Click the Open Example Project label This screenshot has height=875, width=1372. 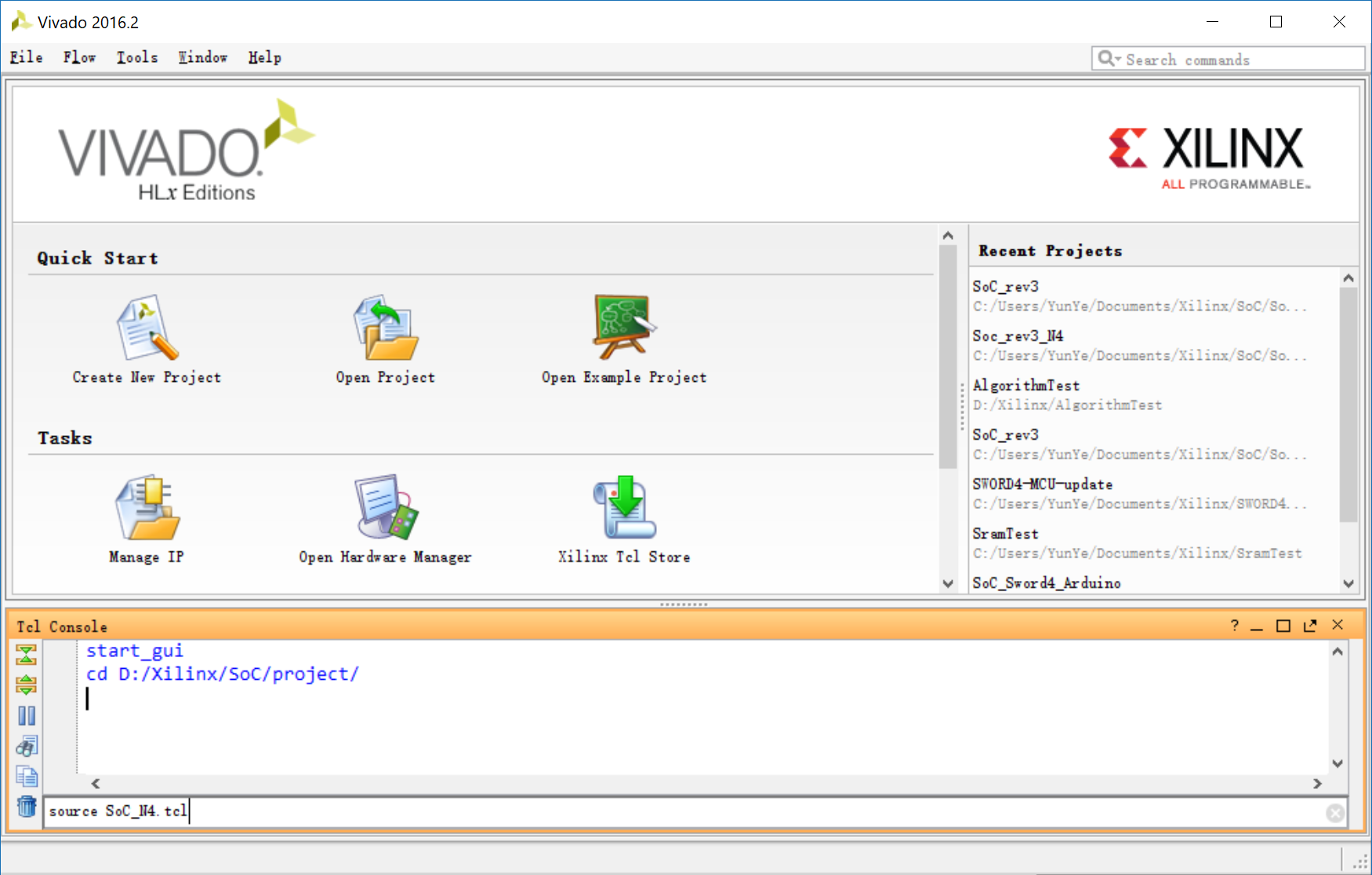[624, 377]
